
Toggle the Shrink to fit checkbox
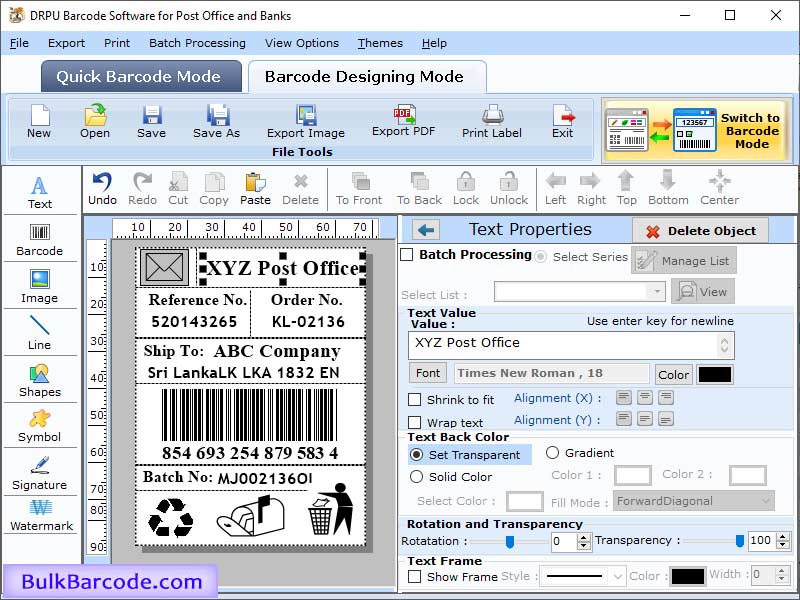(414, 399)
